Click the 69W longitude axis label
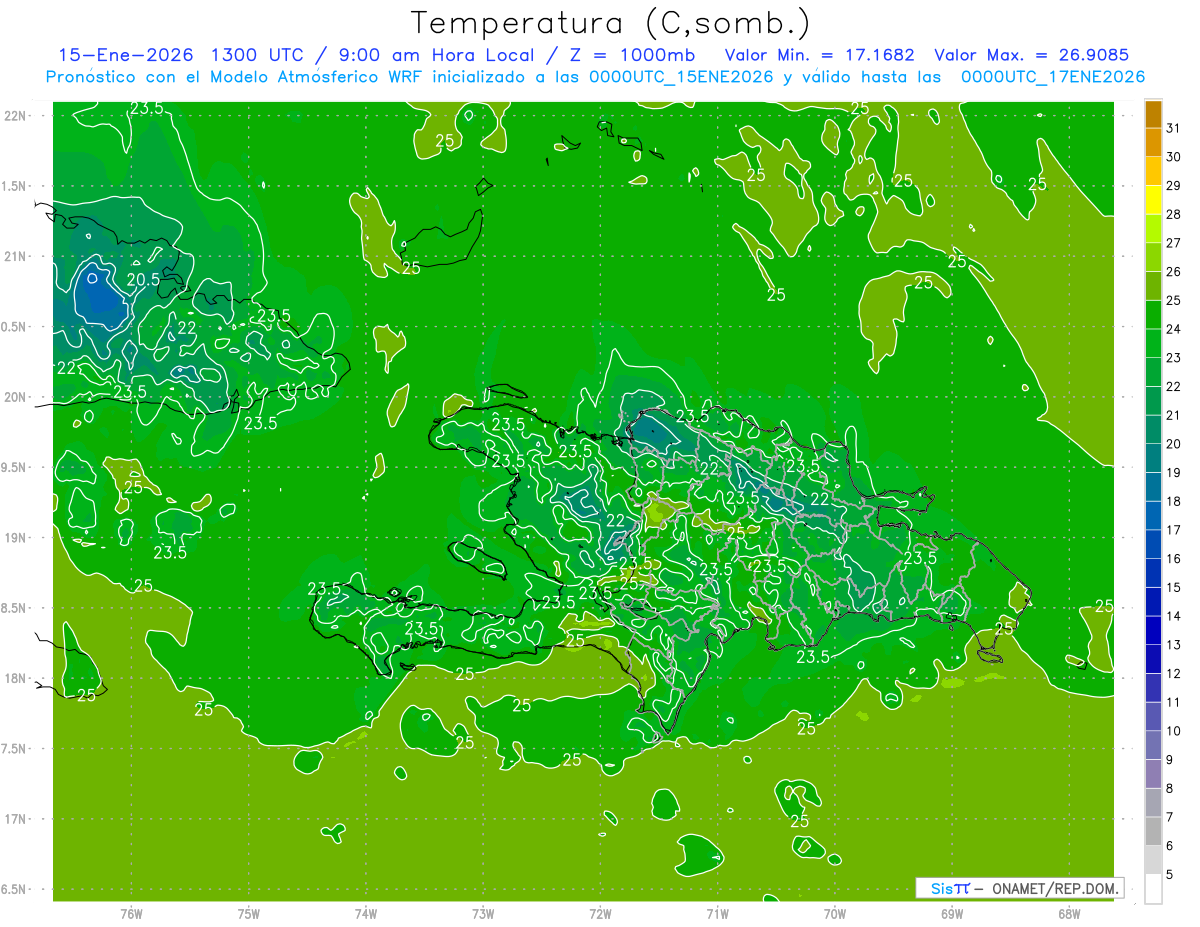 tap(952, 914)
